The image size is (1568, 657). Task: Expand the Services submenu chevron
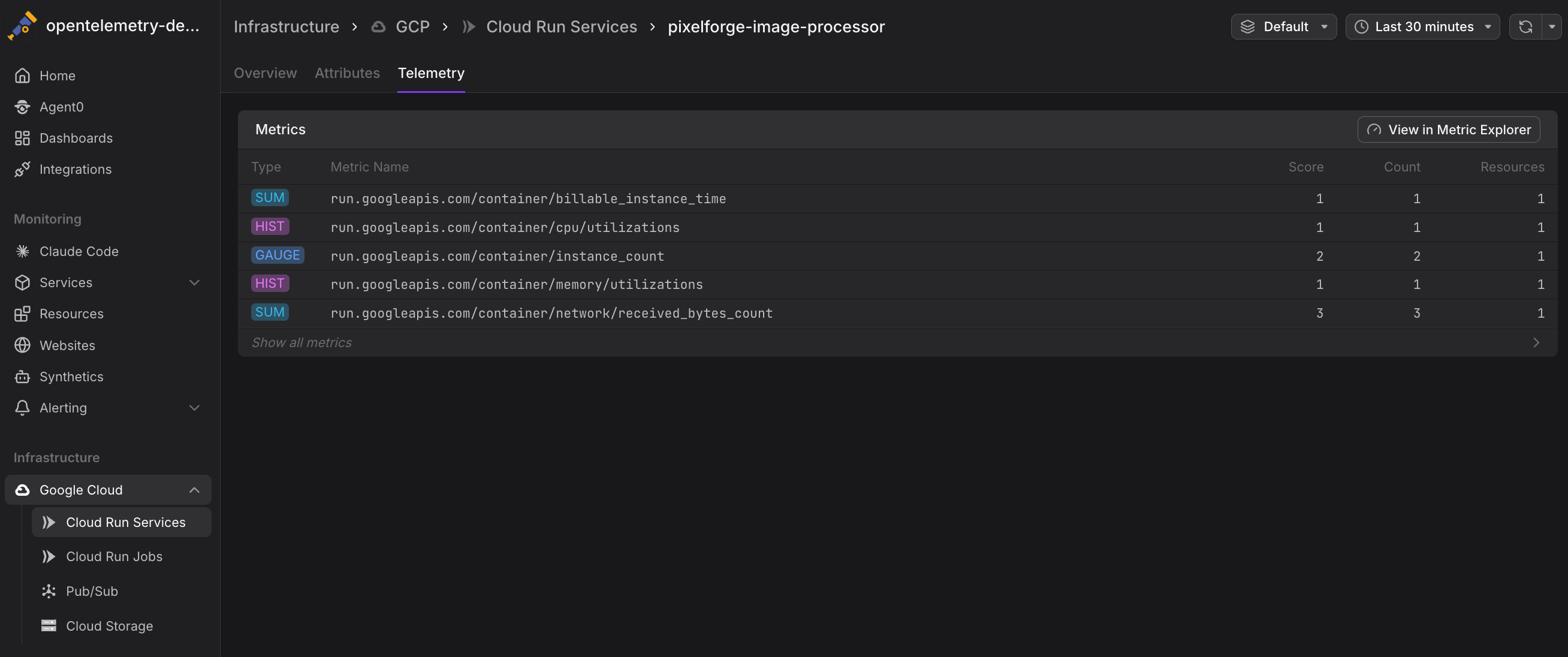click(x=195, y=282)
